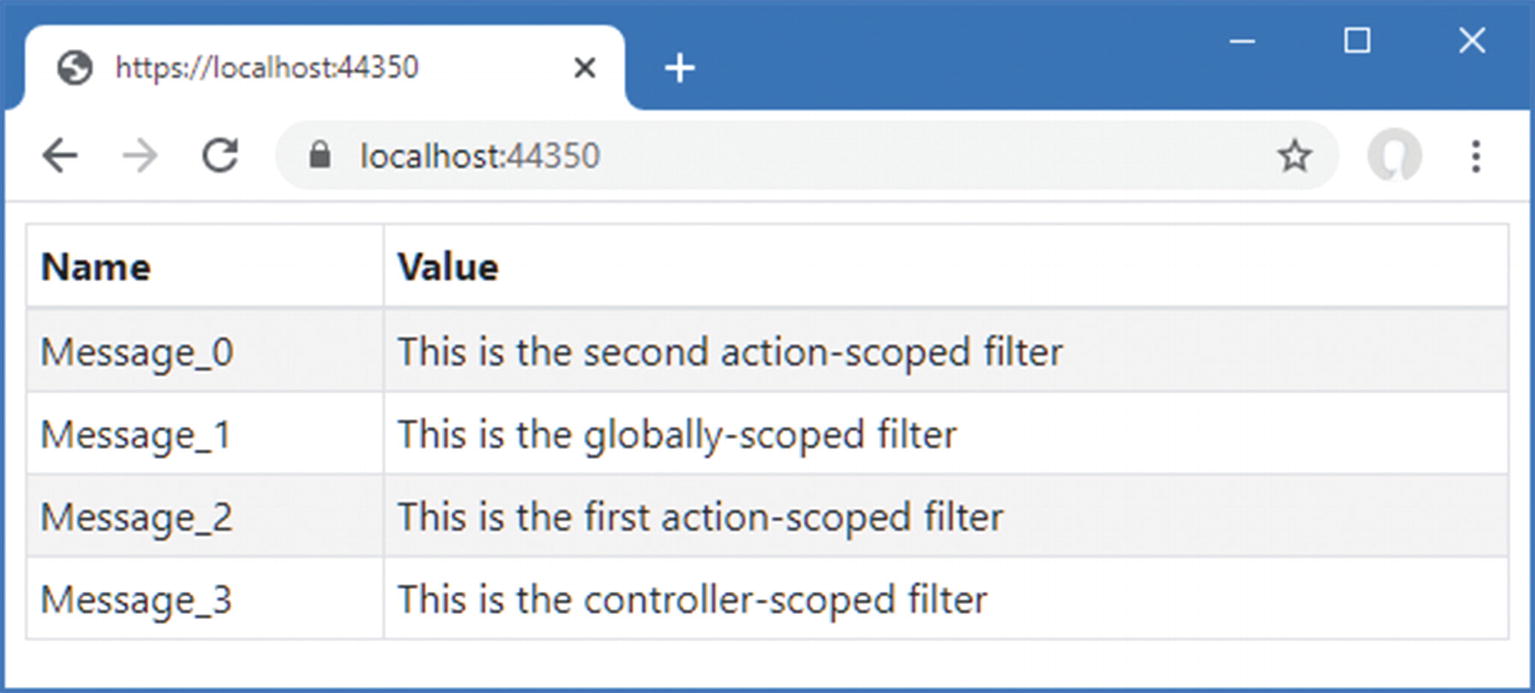Click the forward navigation arrow
Viewport: 1535px width, 693px height.
pos(140,156)
